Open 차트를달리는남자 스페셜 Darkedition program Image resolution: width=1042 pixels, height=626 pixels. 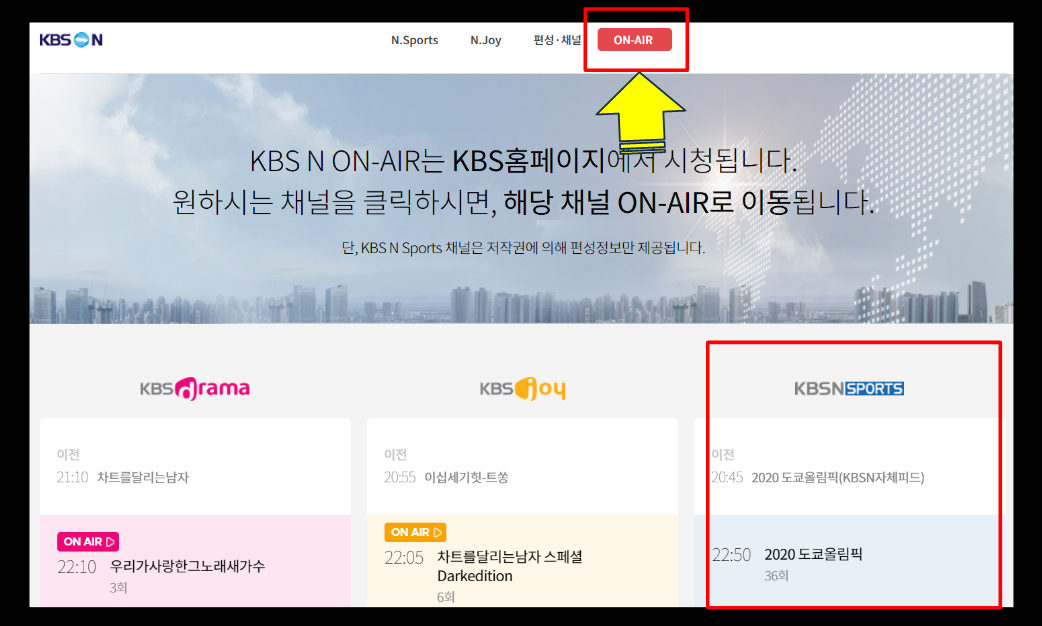tap(510, 566)
